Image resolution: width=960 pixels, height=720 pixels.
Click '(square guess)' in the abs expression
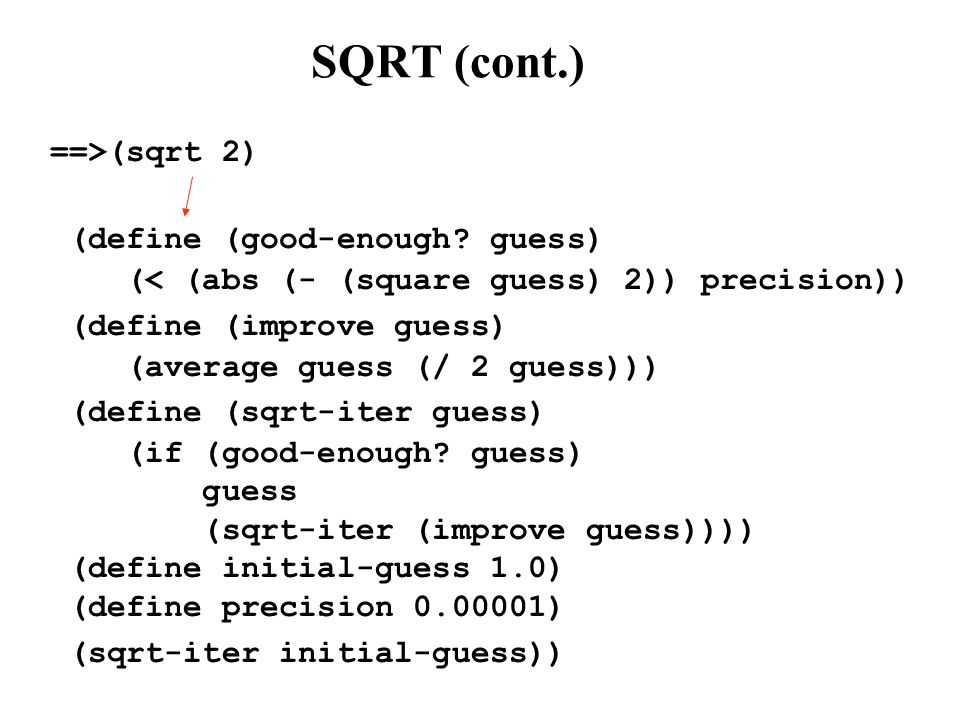(x=470, y=281)
